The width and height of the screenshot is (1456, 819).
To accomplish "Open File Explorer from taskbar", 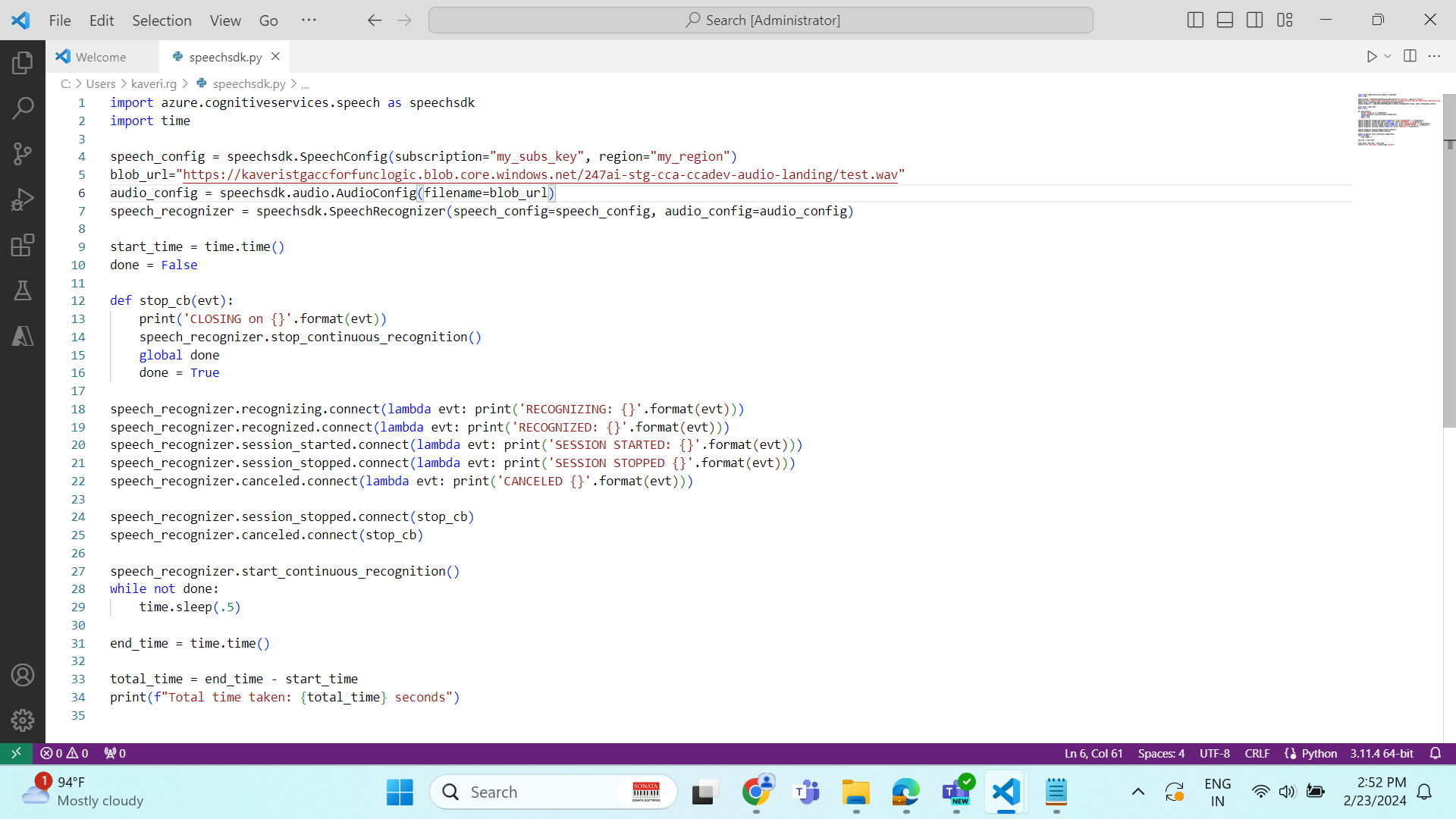I will point(856,792).
